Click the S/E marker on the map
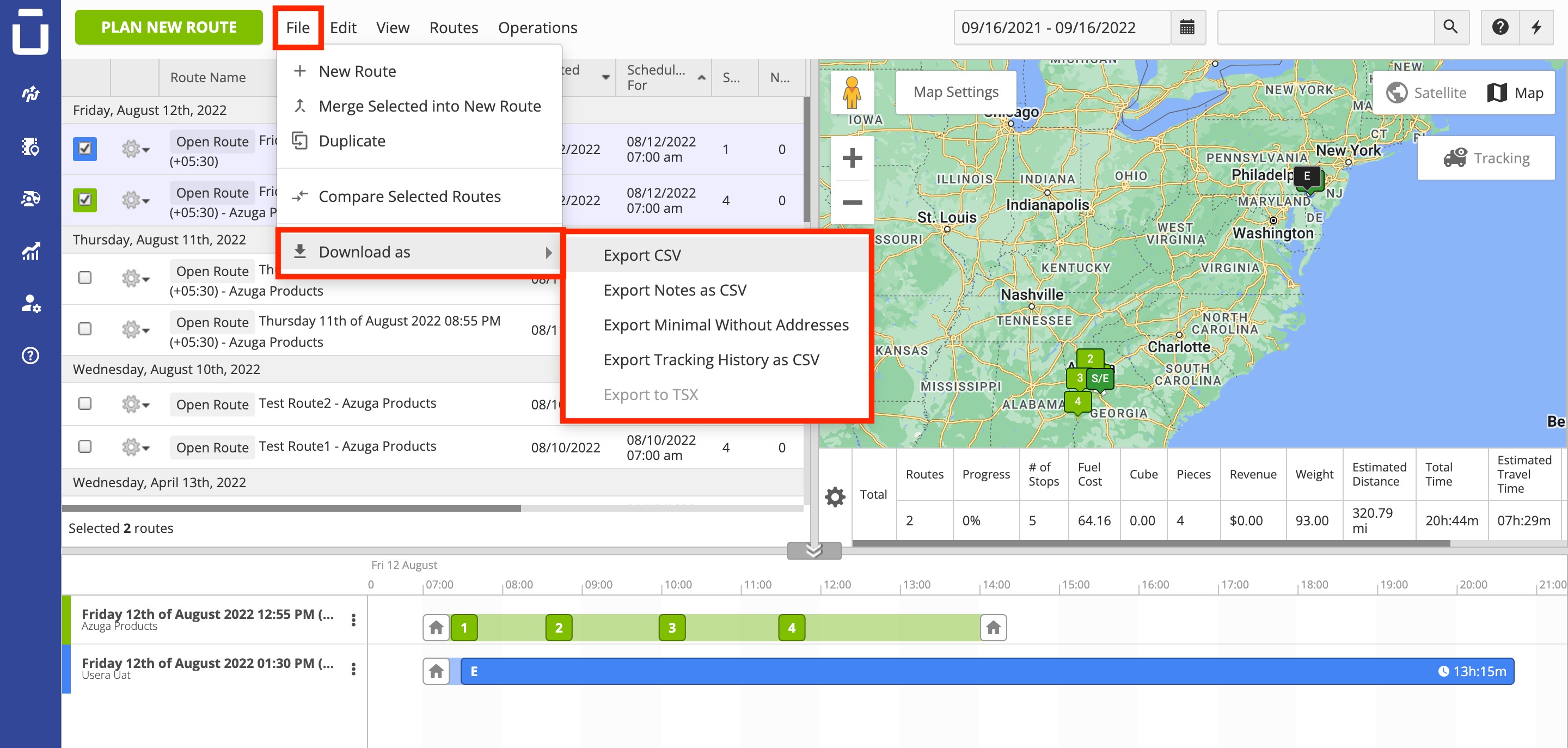The height and width of the screenshot is (748, 1568). pos(1100,379)
